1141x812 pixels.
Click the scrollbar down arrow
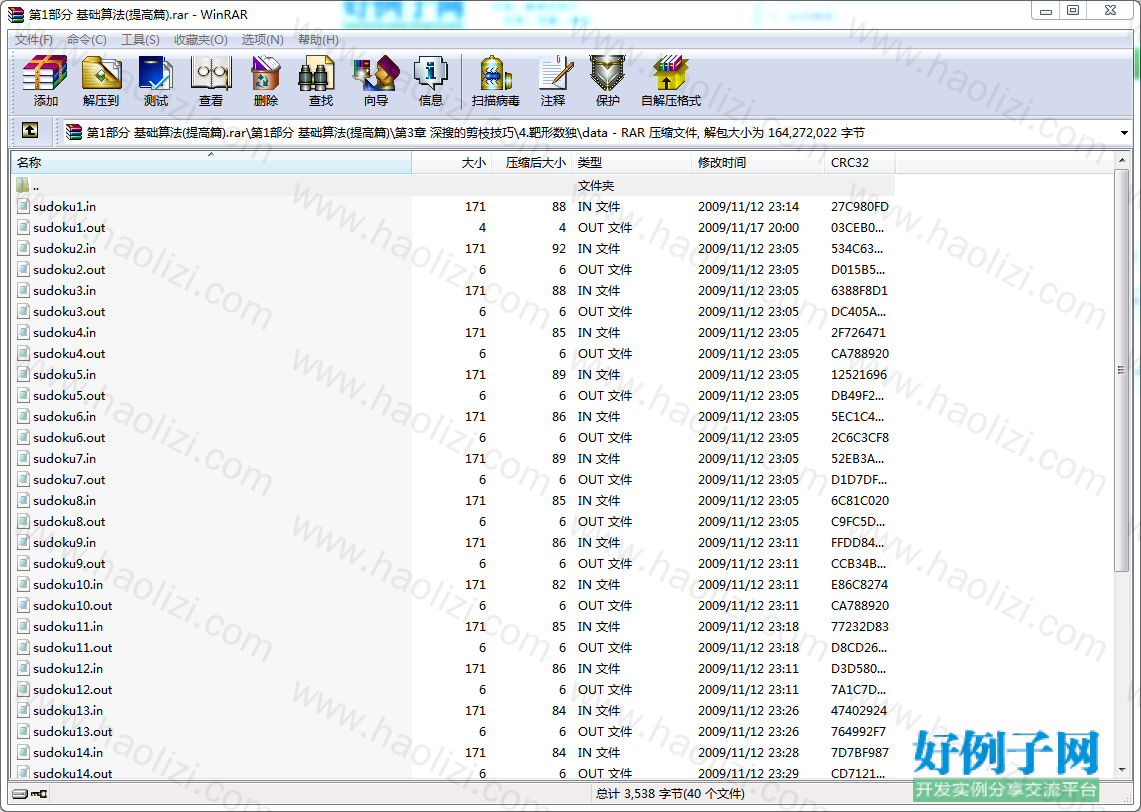(x=1121, y=770)
